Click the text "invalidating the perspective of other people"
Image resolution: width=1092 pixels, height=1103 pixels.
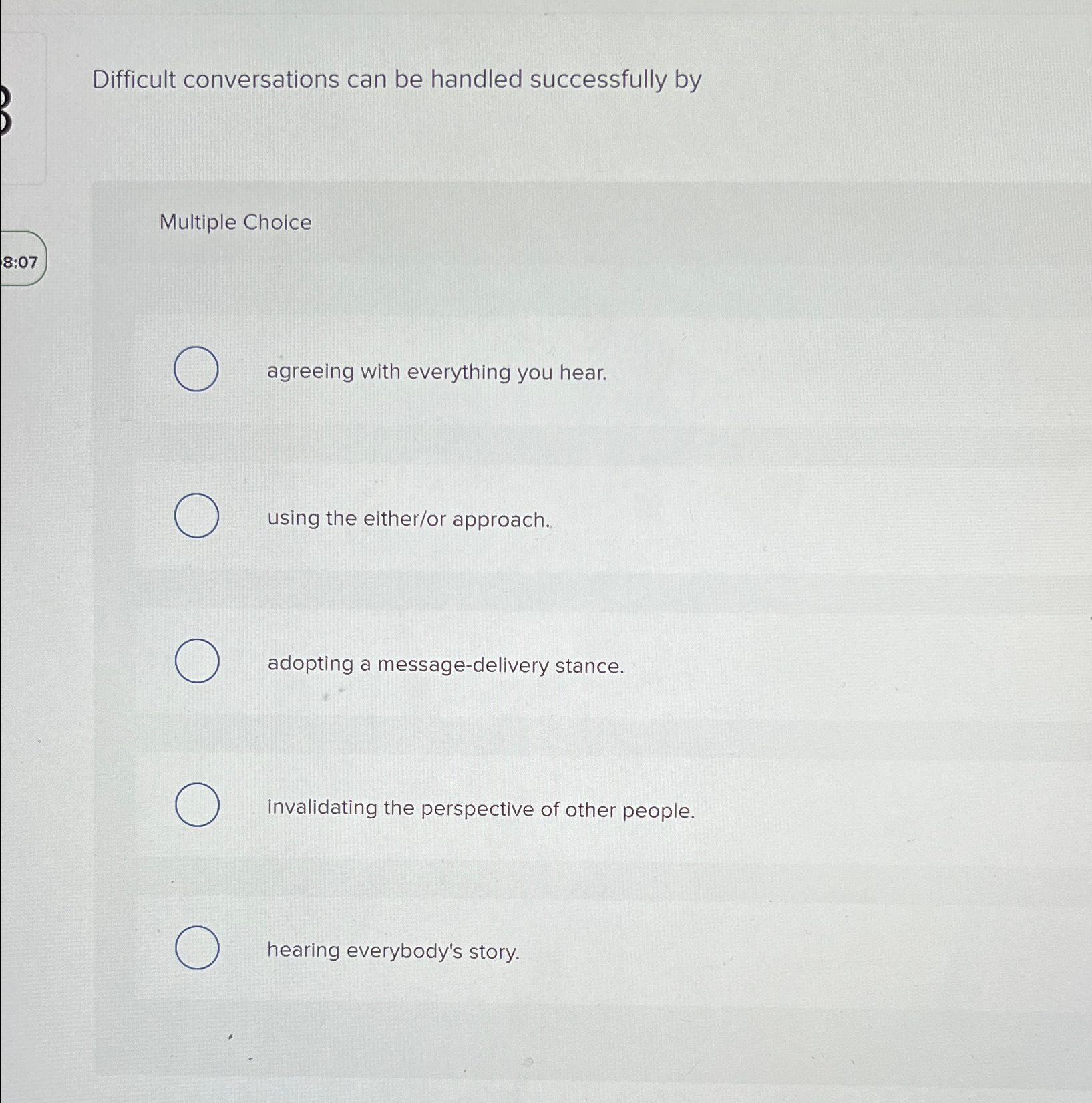(480, 810)
